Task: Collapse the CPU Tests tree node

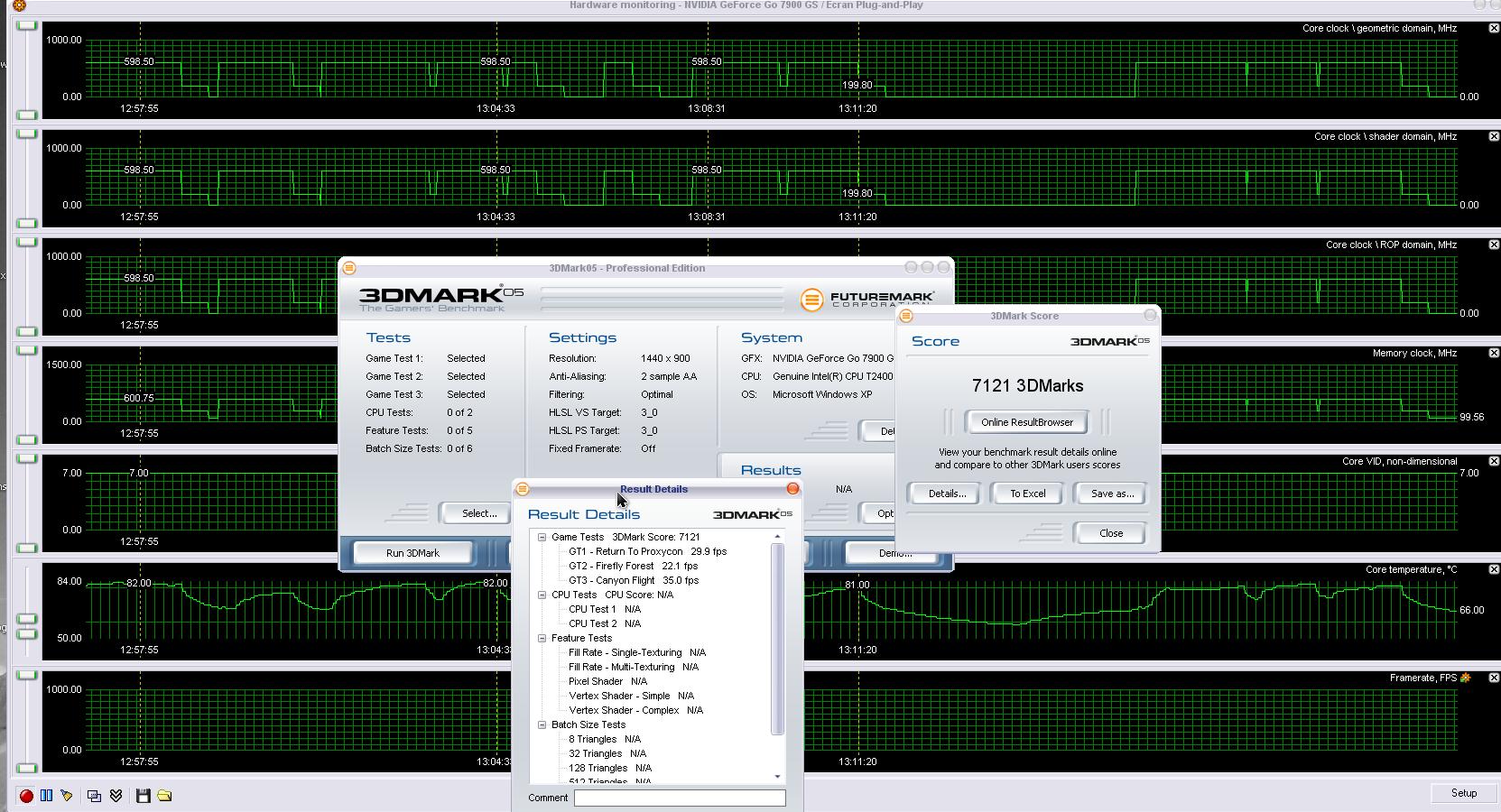Action: [542, 595]
